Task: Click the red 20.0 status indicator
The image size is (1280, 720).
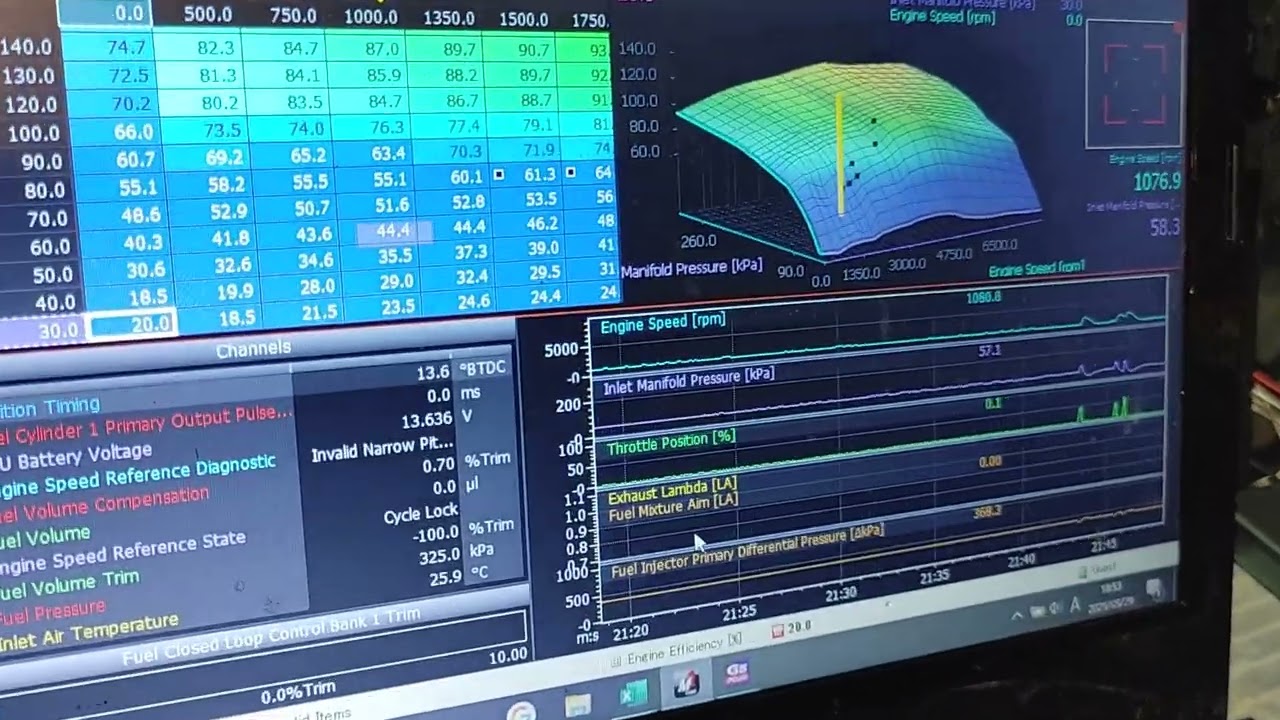Action: click(x=790, y=628)
